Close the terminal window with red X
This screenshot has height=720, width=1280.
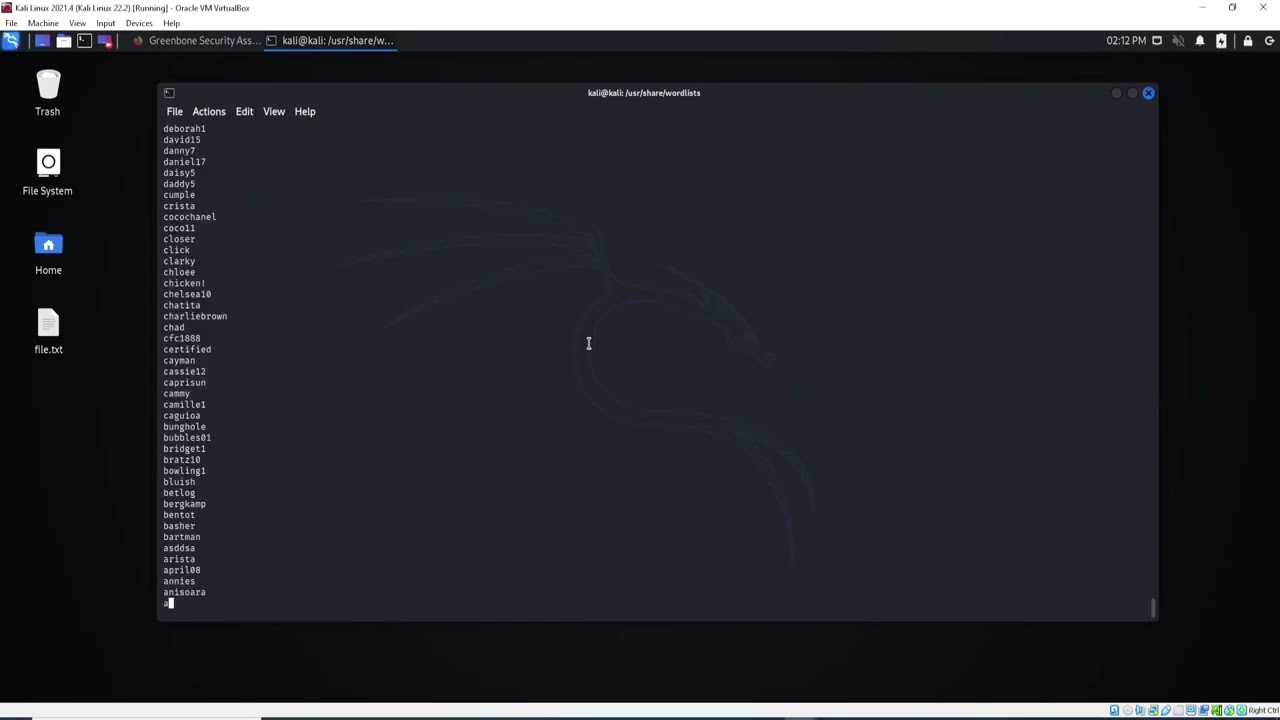pyautogui.click(x=1148, y=93)
